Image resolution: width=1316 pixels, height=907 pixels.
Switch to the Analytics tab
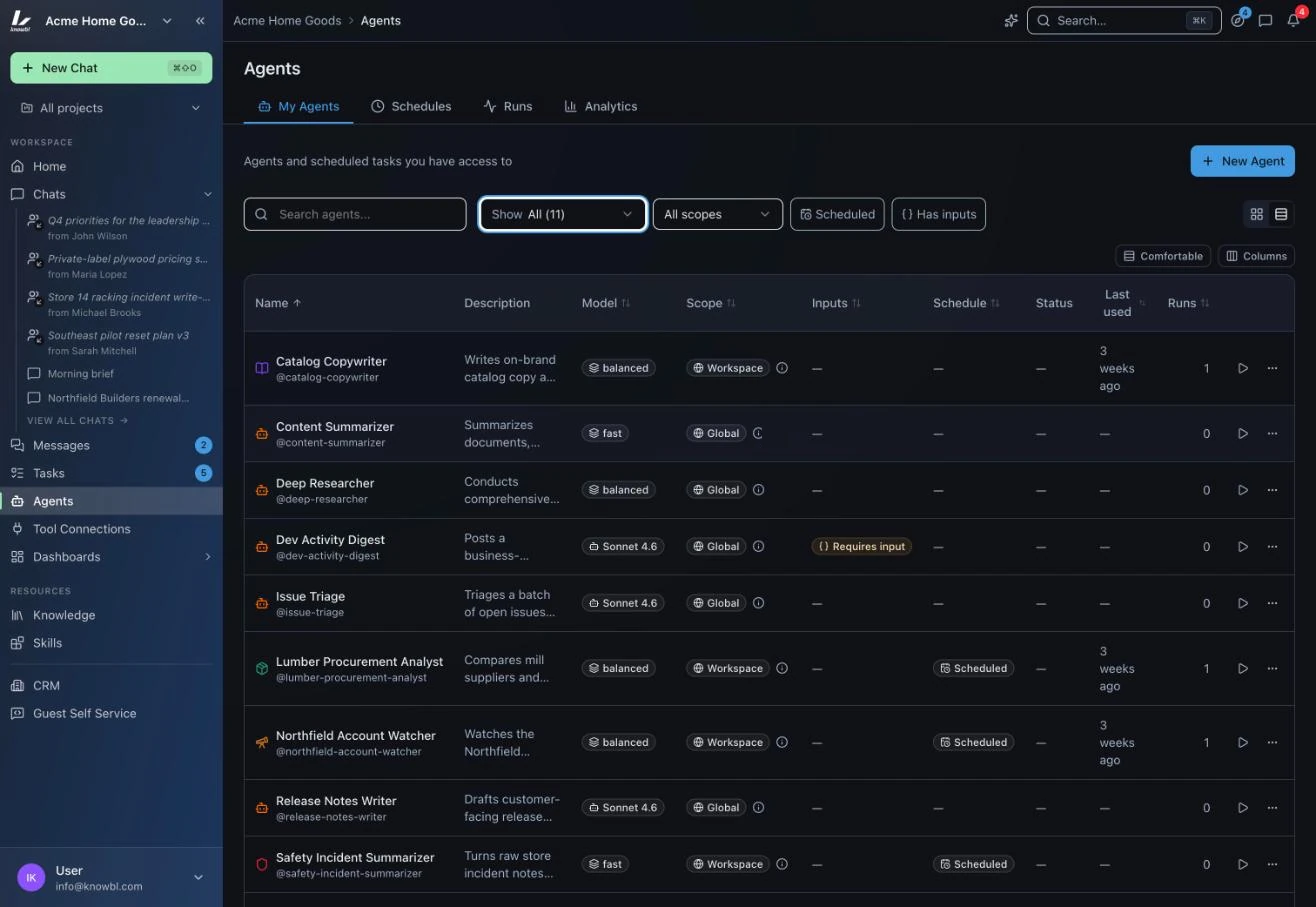pyautogui.click(x=601, y=106)
